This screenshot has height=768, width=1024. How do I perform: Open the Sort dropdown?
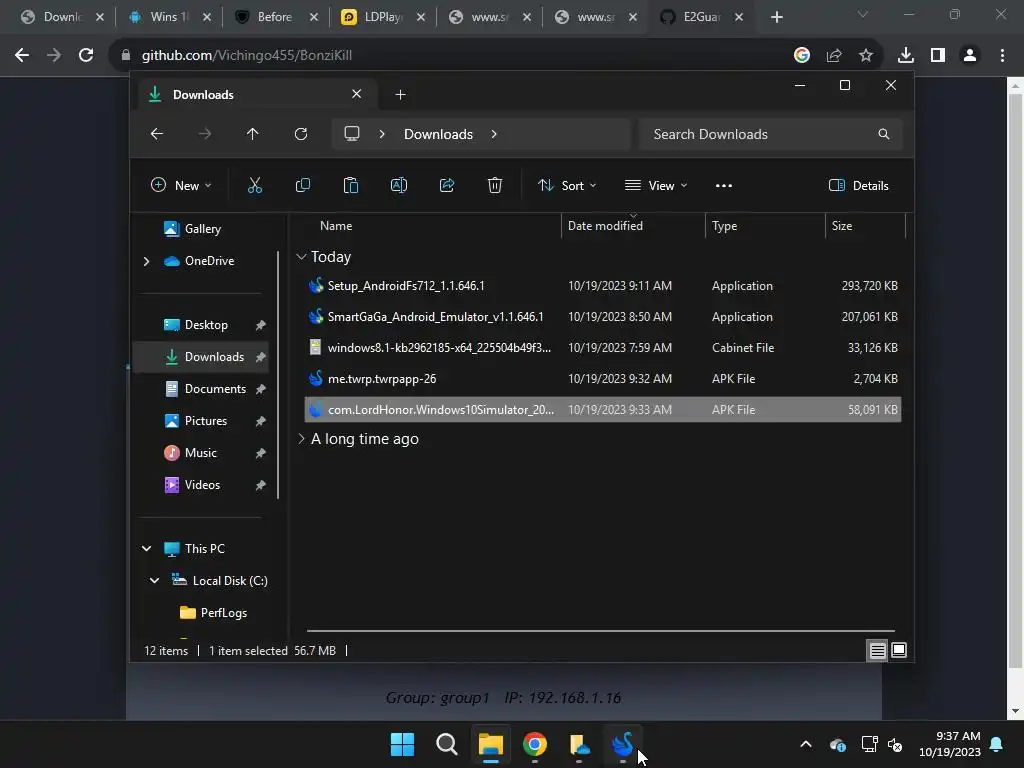click(x=567, y=185)
